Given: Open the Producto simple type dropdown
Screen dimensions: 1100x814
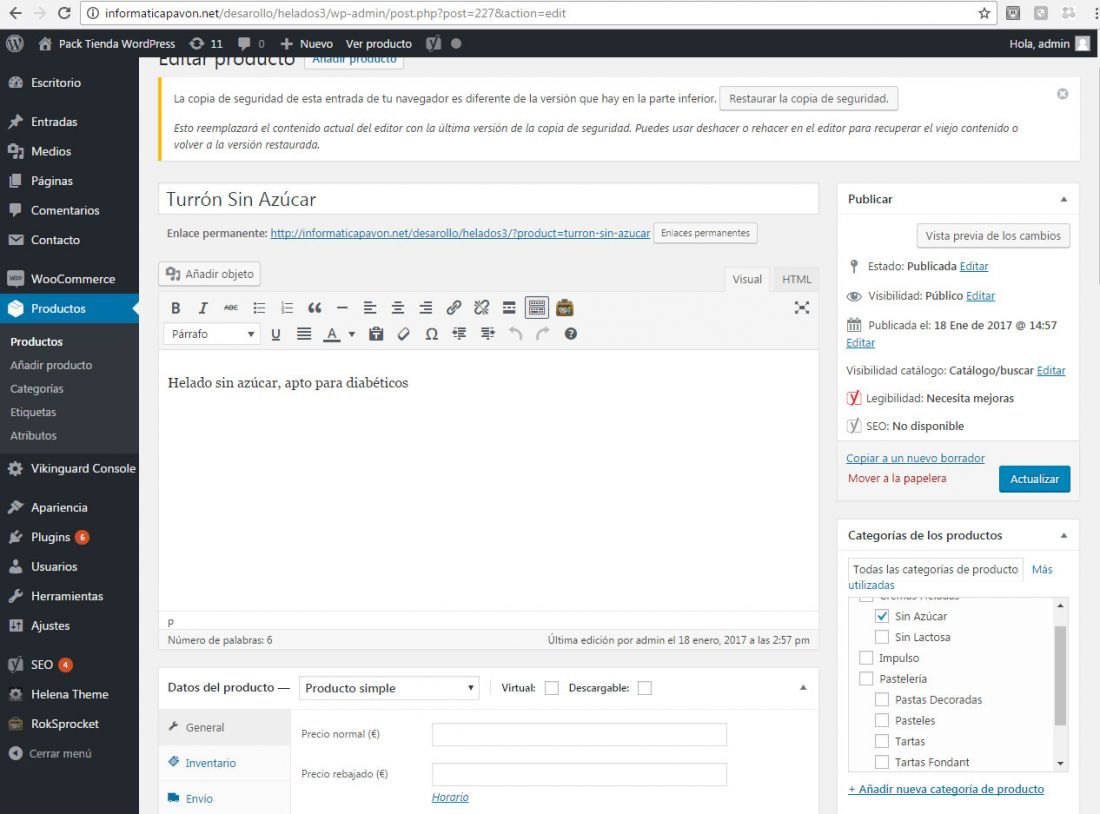Looking at the screenshot, I should point(389,688).
